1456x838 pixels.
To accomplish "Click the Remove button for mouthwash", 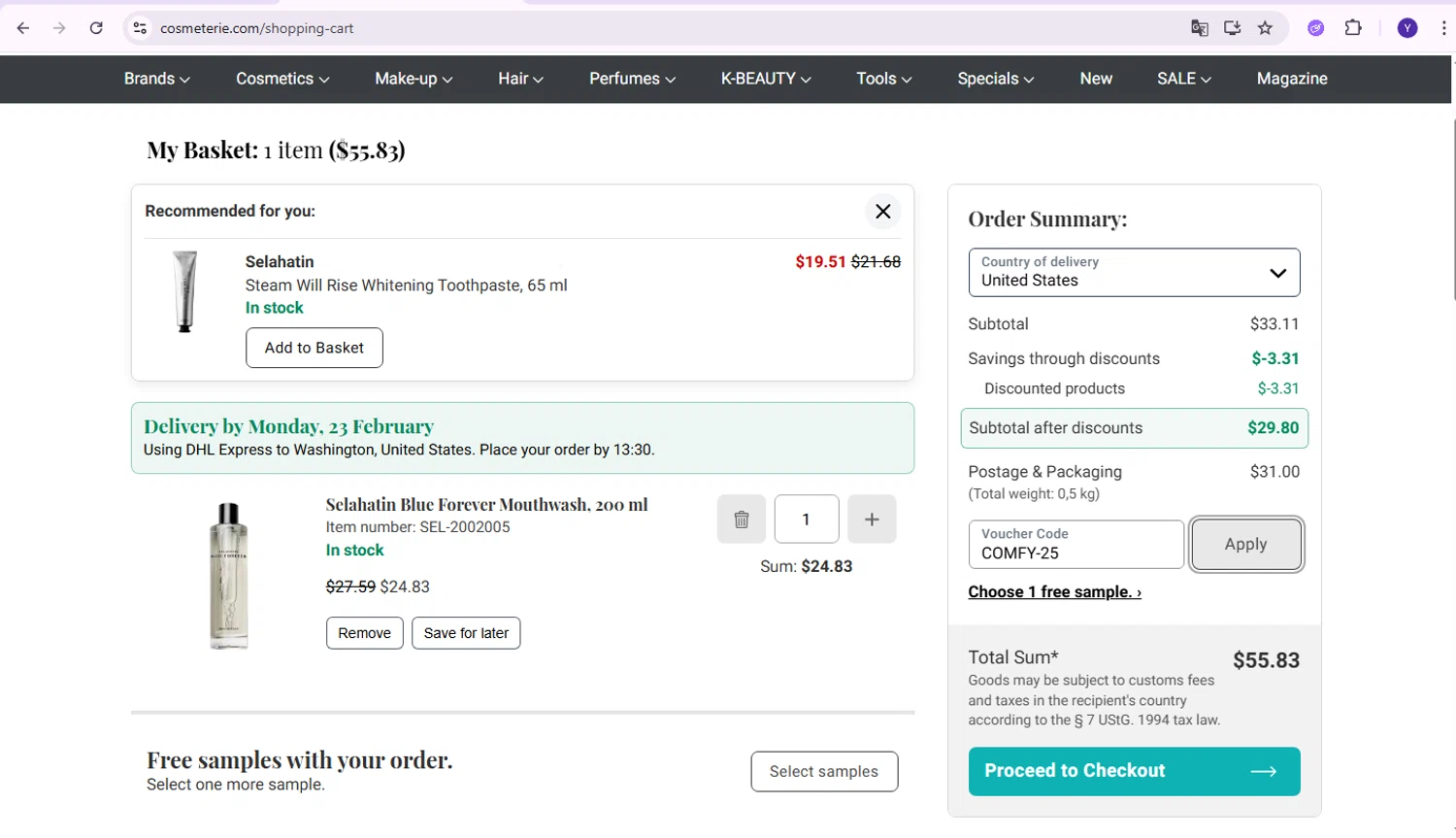I will point(365,633).
